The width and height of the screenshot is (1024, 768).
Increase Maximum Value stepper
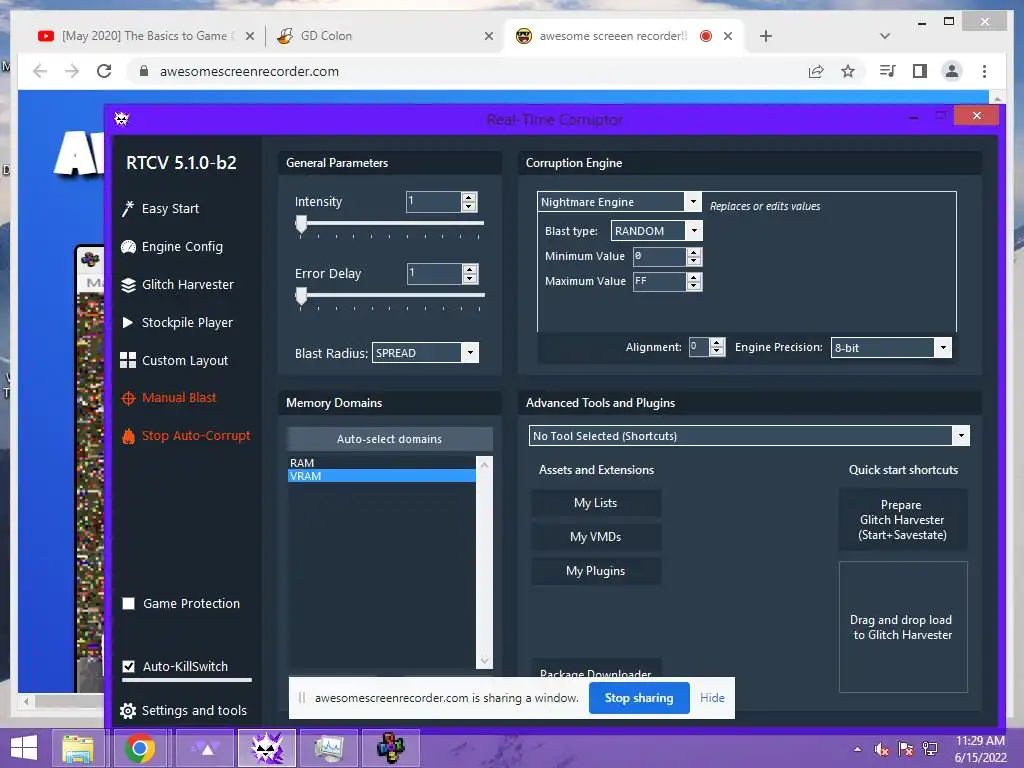694,277
